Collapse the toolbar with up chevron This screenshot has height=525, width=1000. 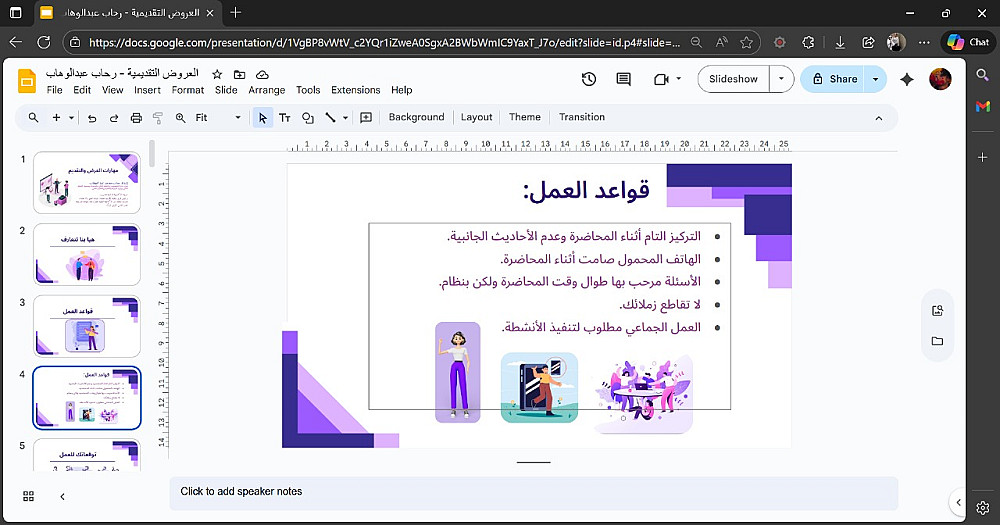878,118
